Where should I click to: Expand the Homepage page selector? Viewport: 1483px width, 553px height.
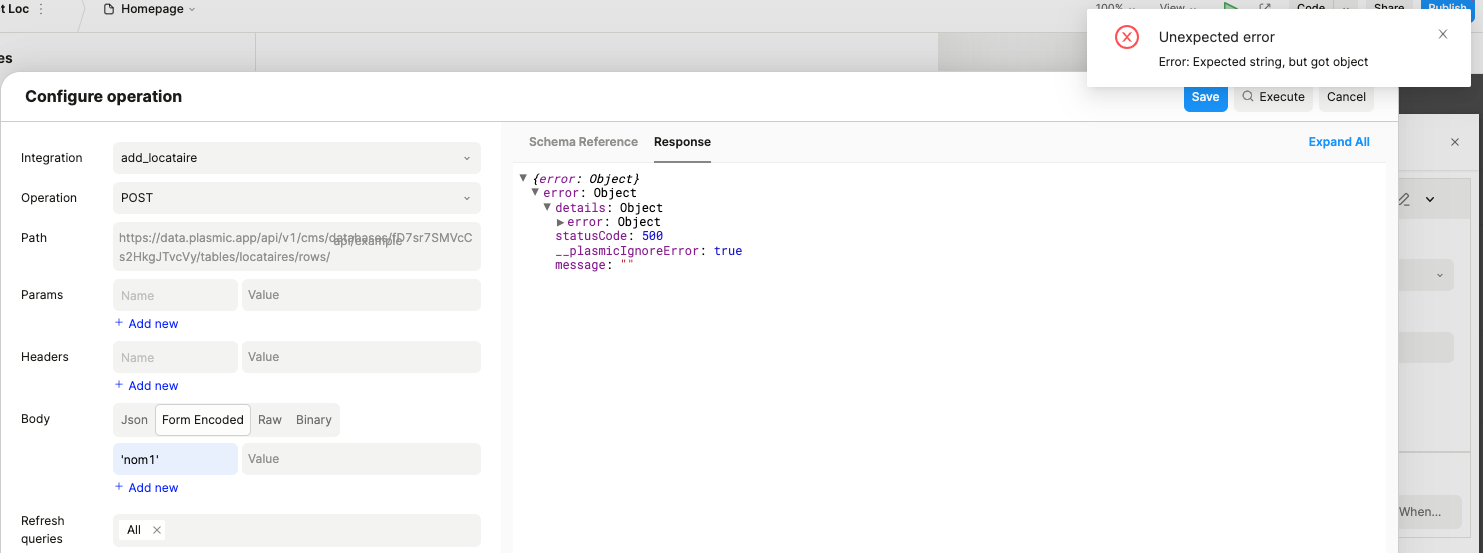point(150,9)
